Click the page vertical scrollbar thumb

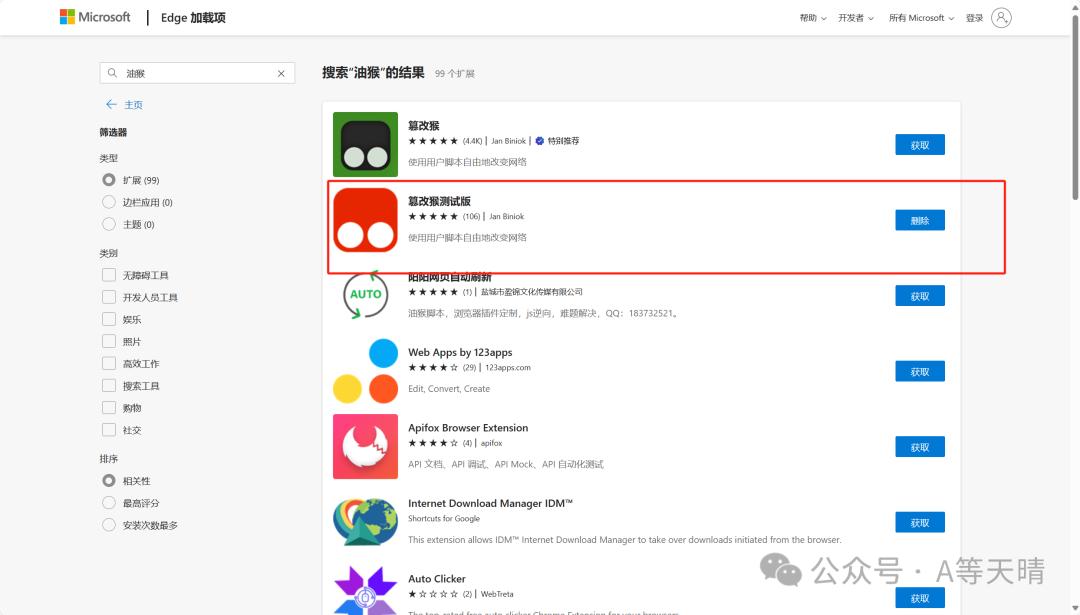coord(1074,107)
